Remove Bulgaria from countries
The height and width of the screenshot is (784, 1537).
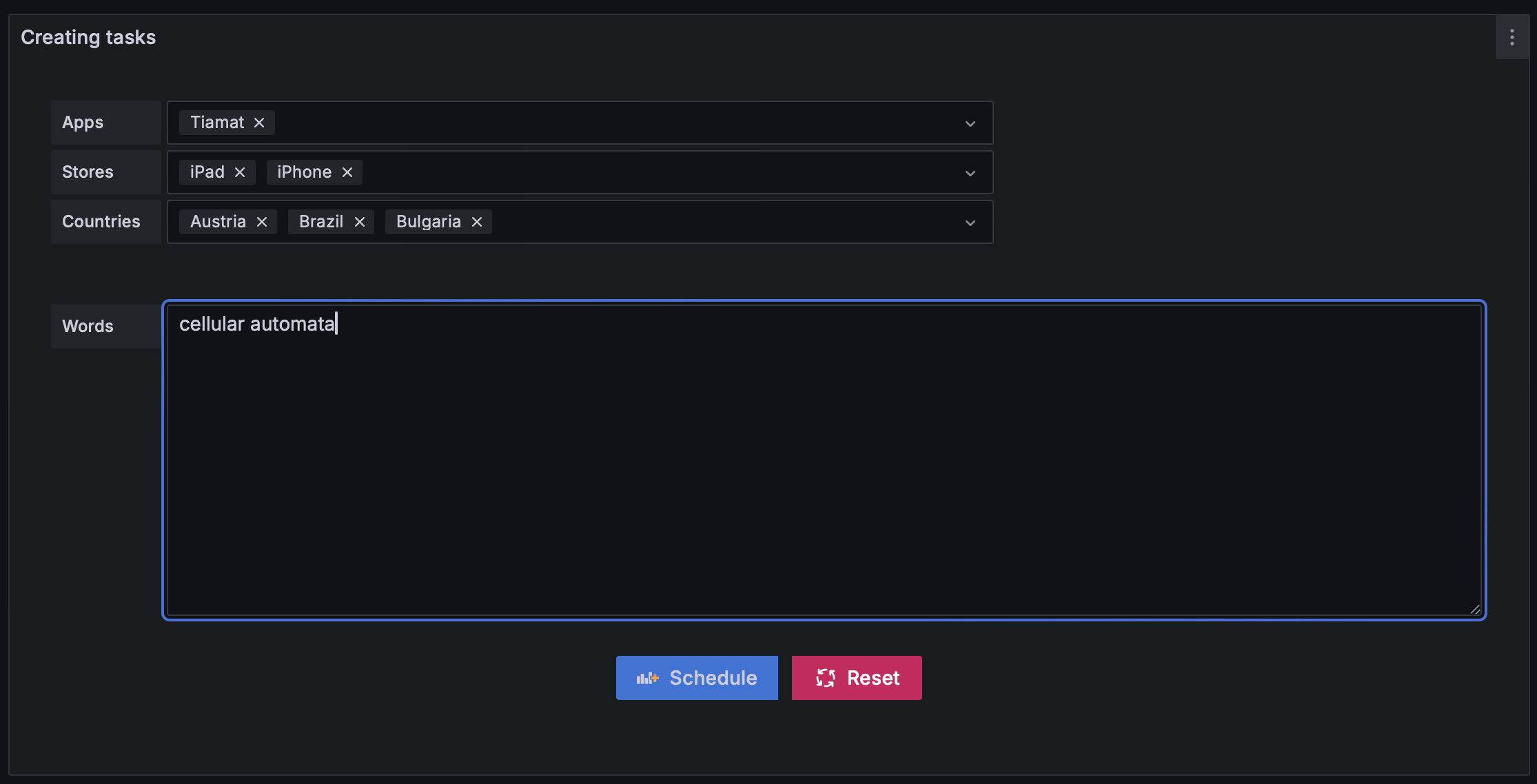coord(477,222)
